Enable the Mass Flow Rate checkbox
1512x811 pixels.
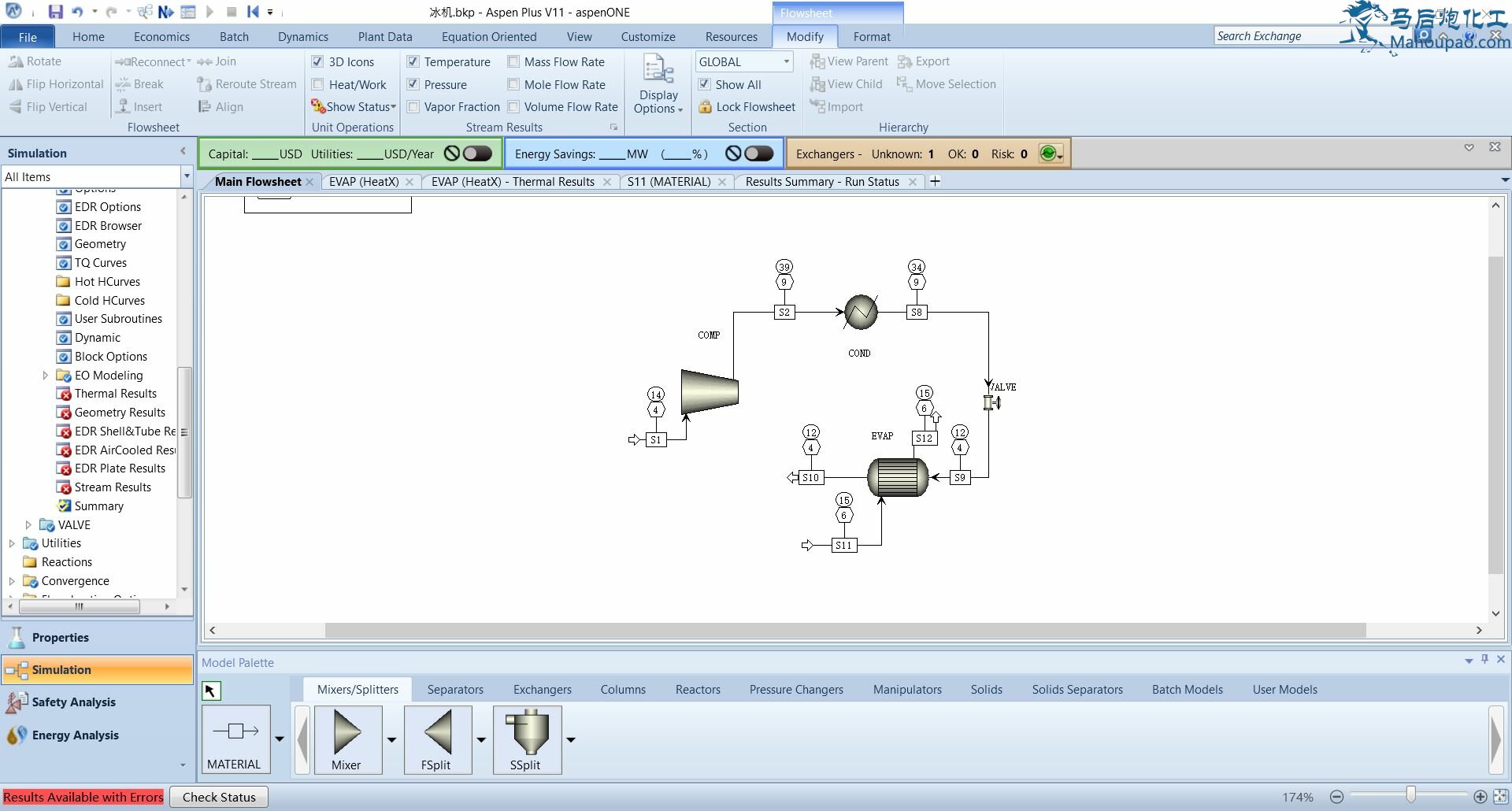[x=513, y=61]
